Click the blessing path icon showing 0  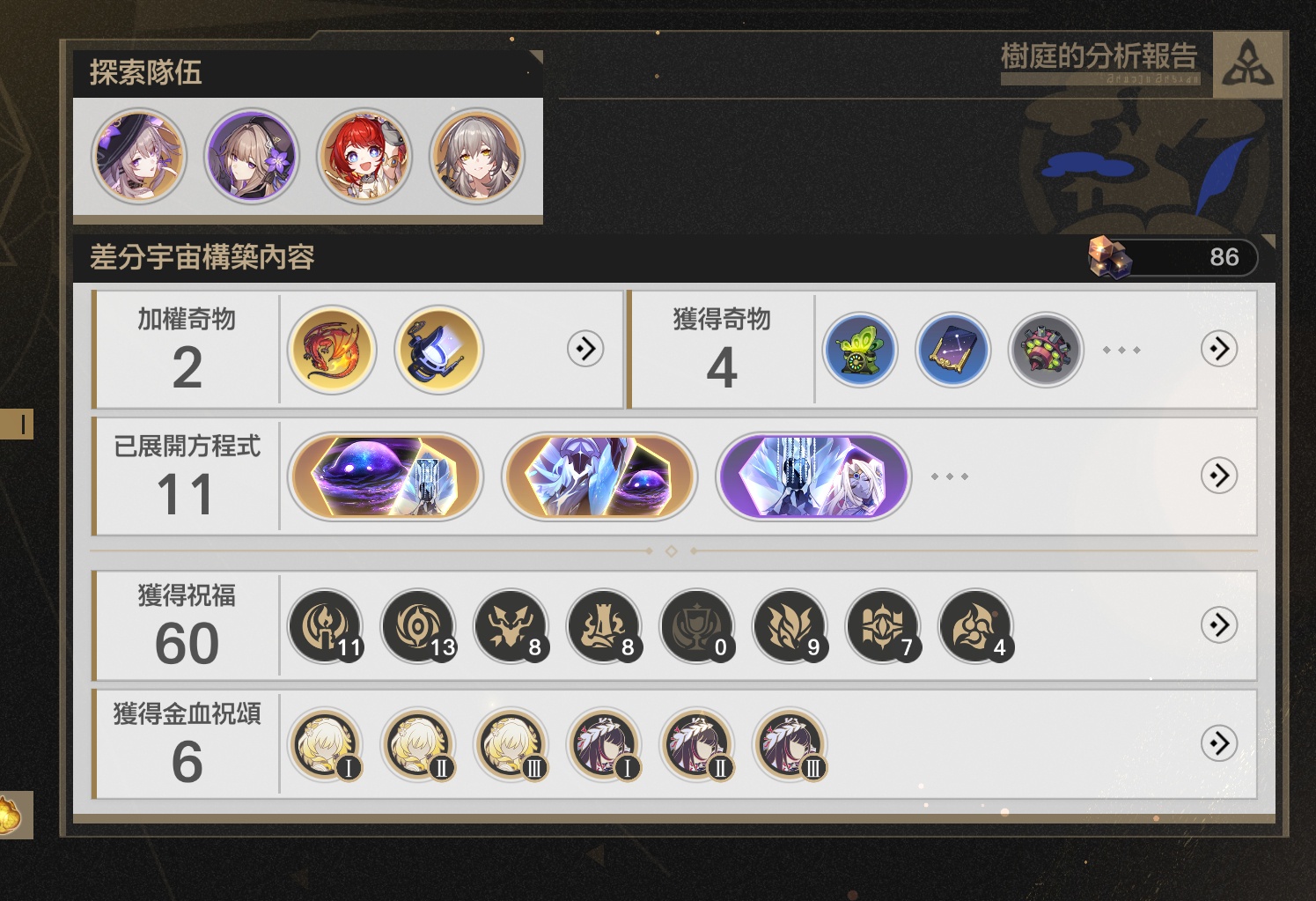pos(698,626)
